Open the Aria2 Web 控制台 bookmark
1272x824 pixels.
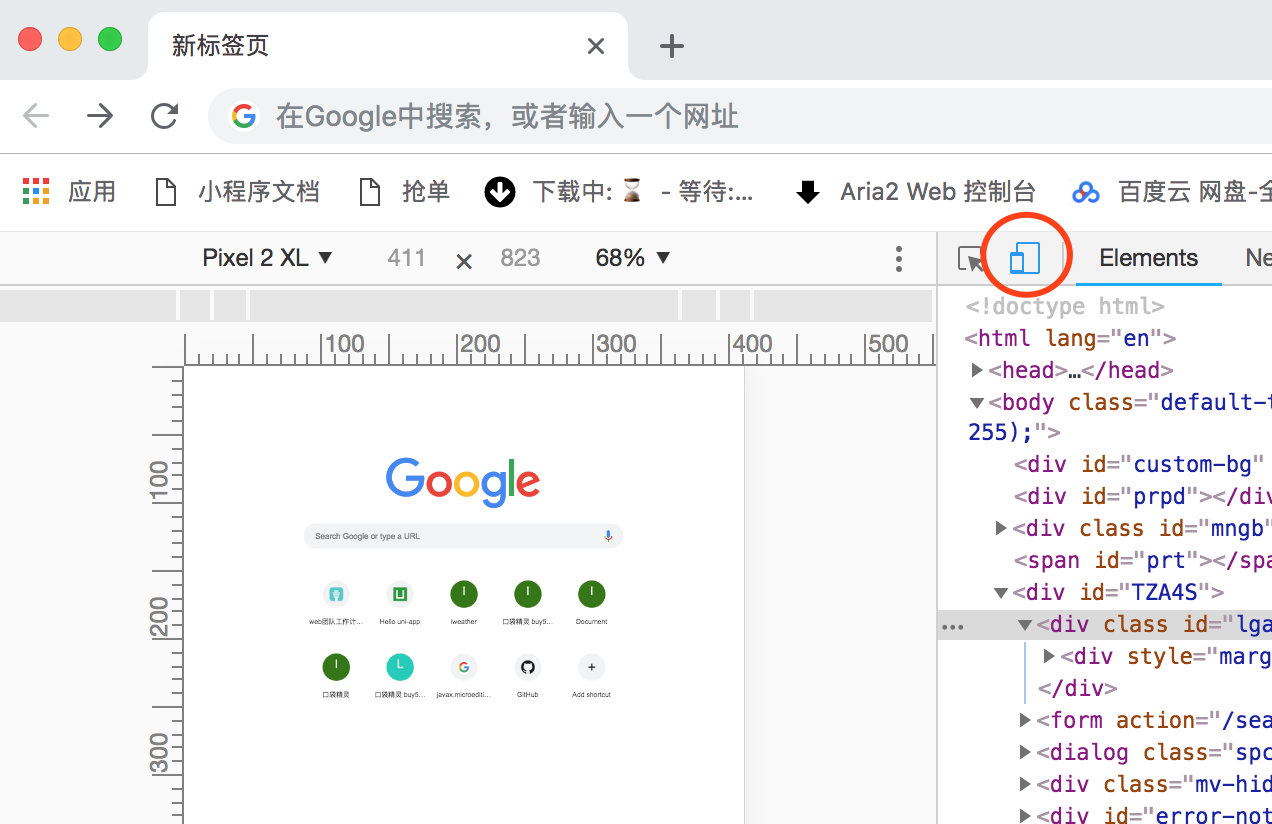click(x=916, y=191)
